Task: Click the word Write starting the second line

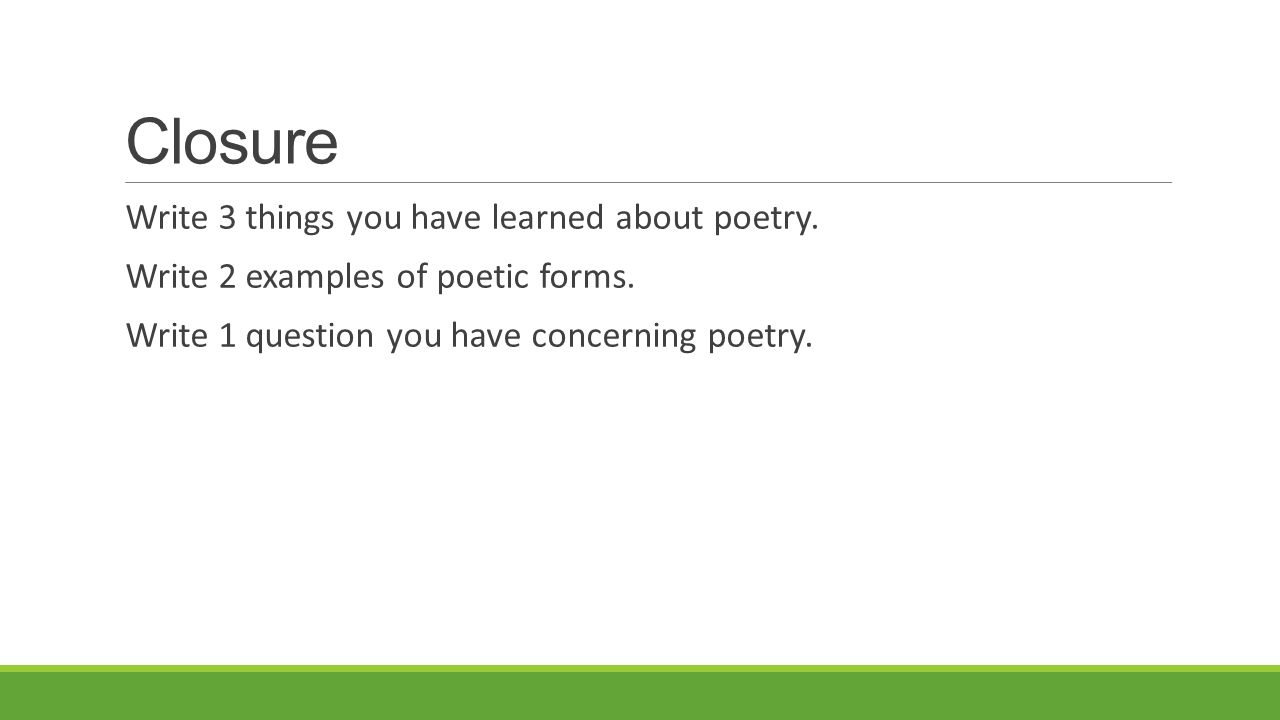Action: tap(167, 276)
